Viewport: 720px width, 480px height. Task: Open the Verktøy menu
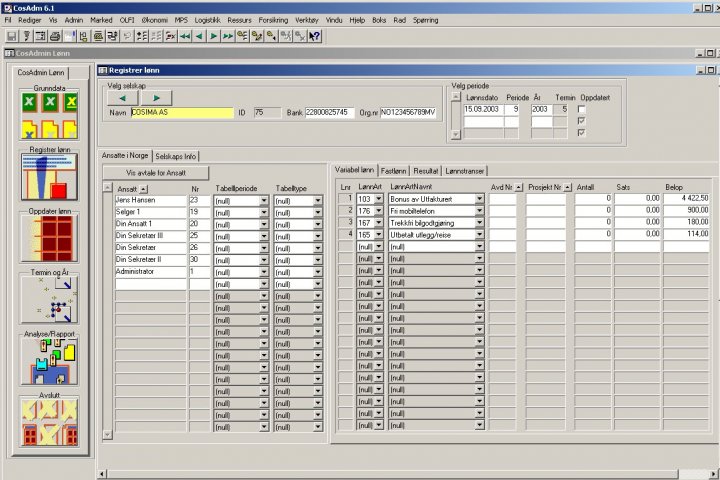(307, 20)
